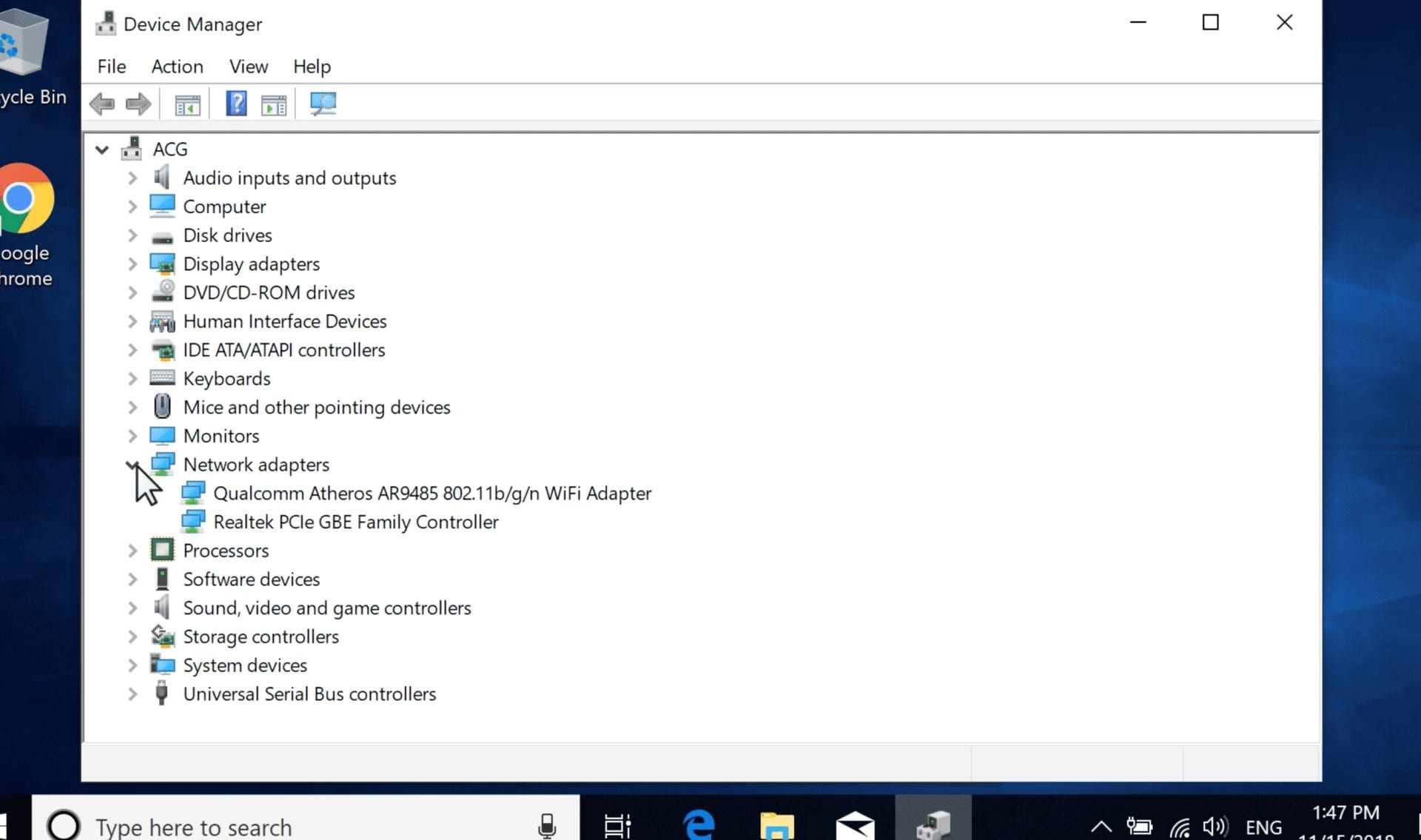The height and width of the screenshot is (840, 1421).
Task: Click the forward navigation arrow icon
Action: (138, 103)
